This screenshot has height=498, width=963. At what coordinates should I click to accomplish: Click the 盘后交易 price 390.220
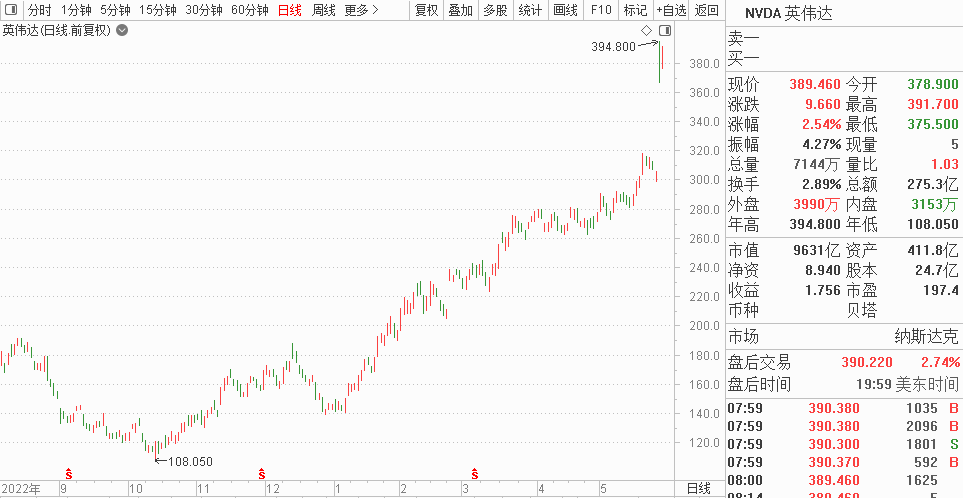point(867,362)
